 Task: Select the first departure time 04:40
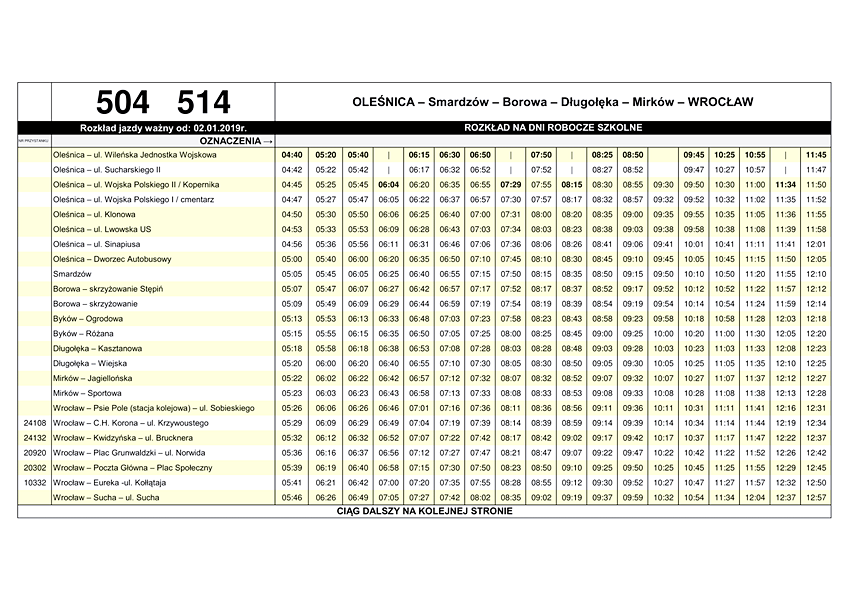(x=292, y=155)
